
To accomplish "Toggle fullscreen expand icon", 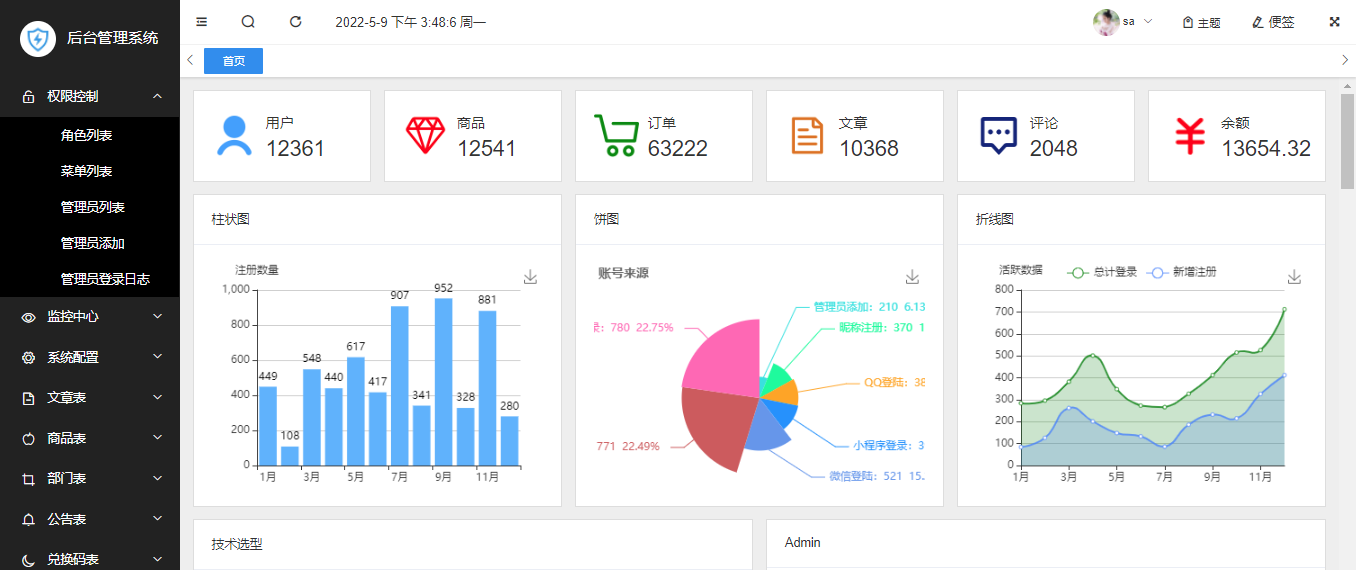I will [x=1334, y=22].
